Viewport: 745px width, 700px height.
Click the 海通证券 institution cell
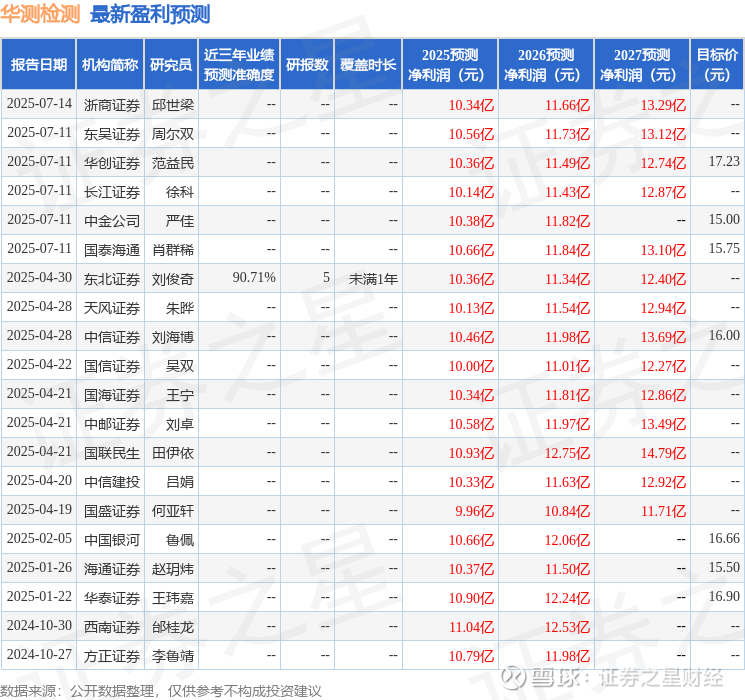(x=112, y=569)
